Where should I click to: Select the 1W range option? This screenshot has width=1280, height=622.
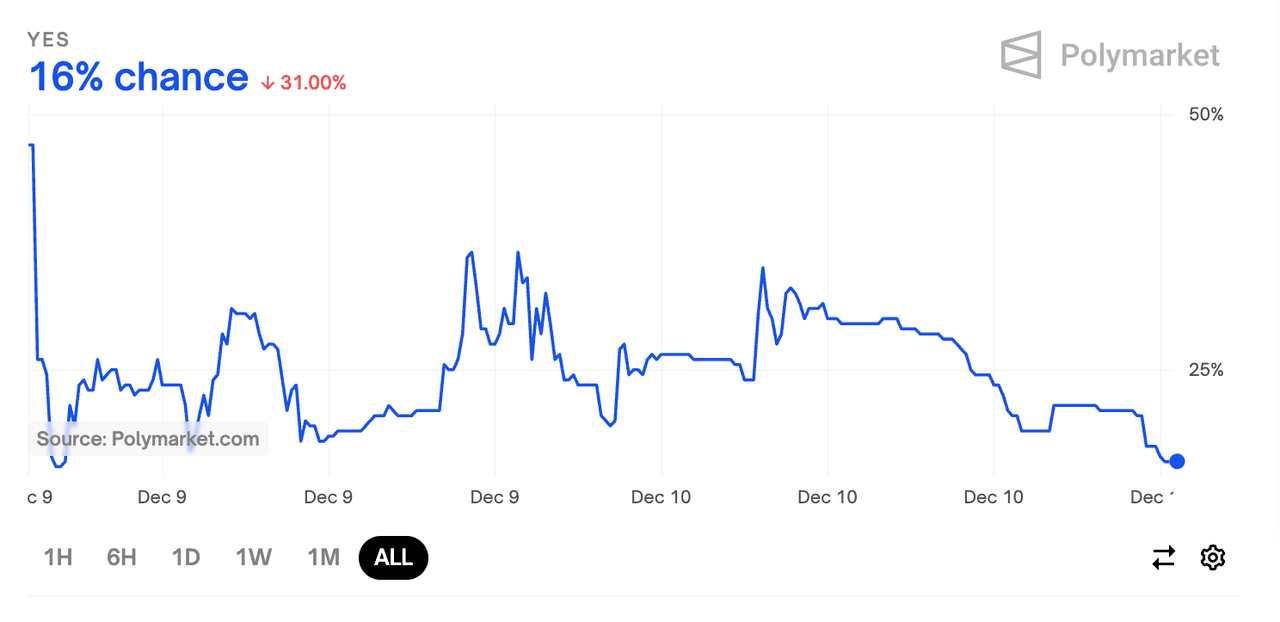pyautogui.click(x=254, y=557)
